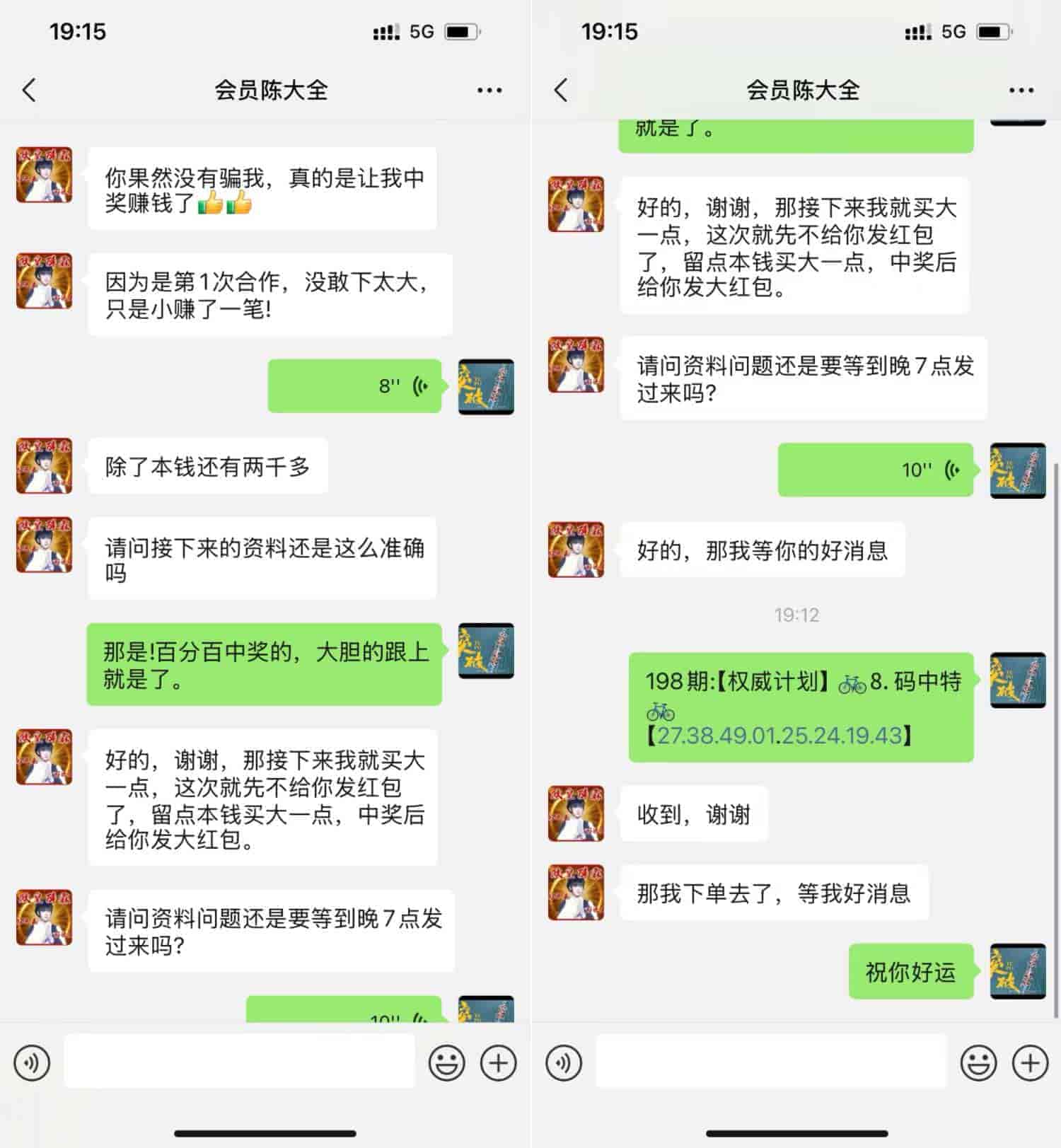Tap contact avatar beside 收到，谢谢 message
Viewport: 1061px width, 1148px height.
tap(576, 813)
